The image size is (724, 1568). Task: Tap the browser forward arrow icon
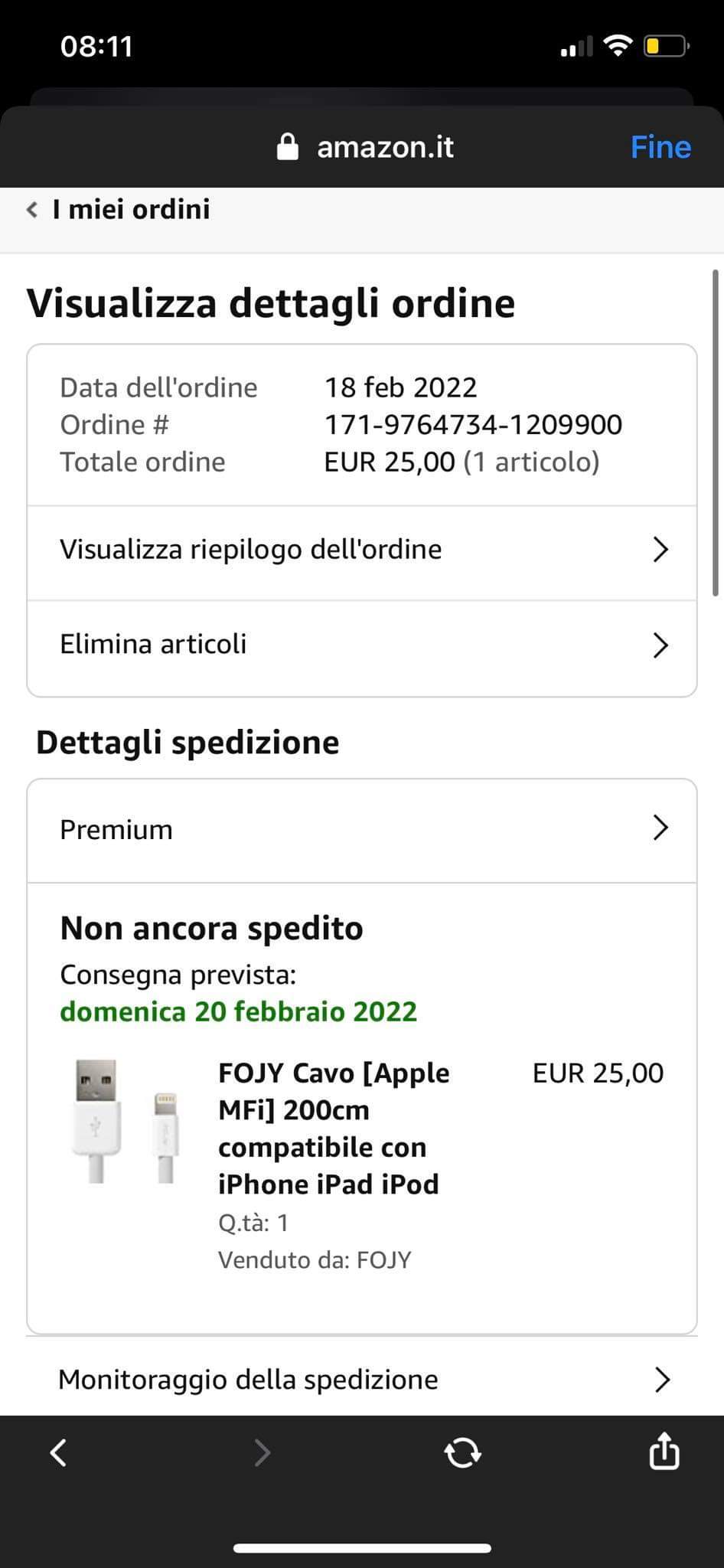pos(262,1452)
